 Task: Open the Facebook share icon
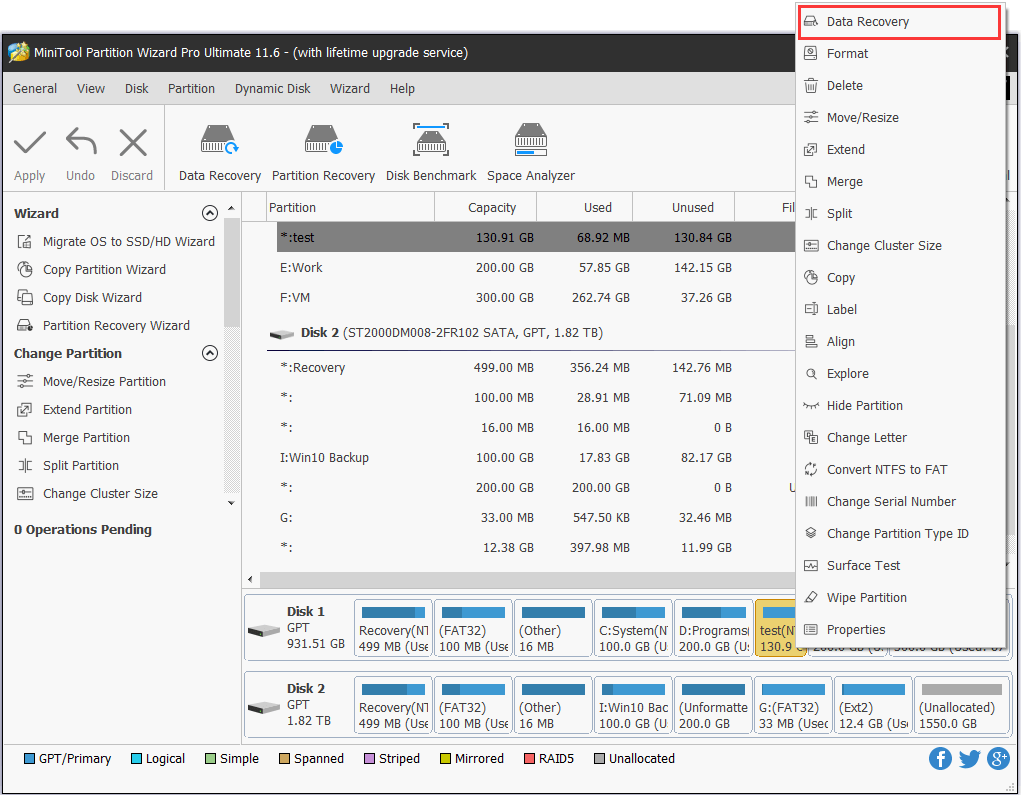click(x=940, y=759)
